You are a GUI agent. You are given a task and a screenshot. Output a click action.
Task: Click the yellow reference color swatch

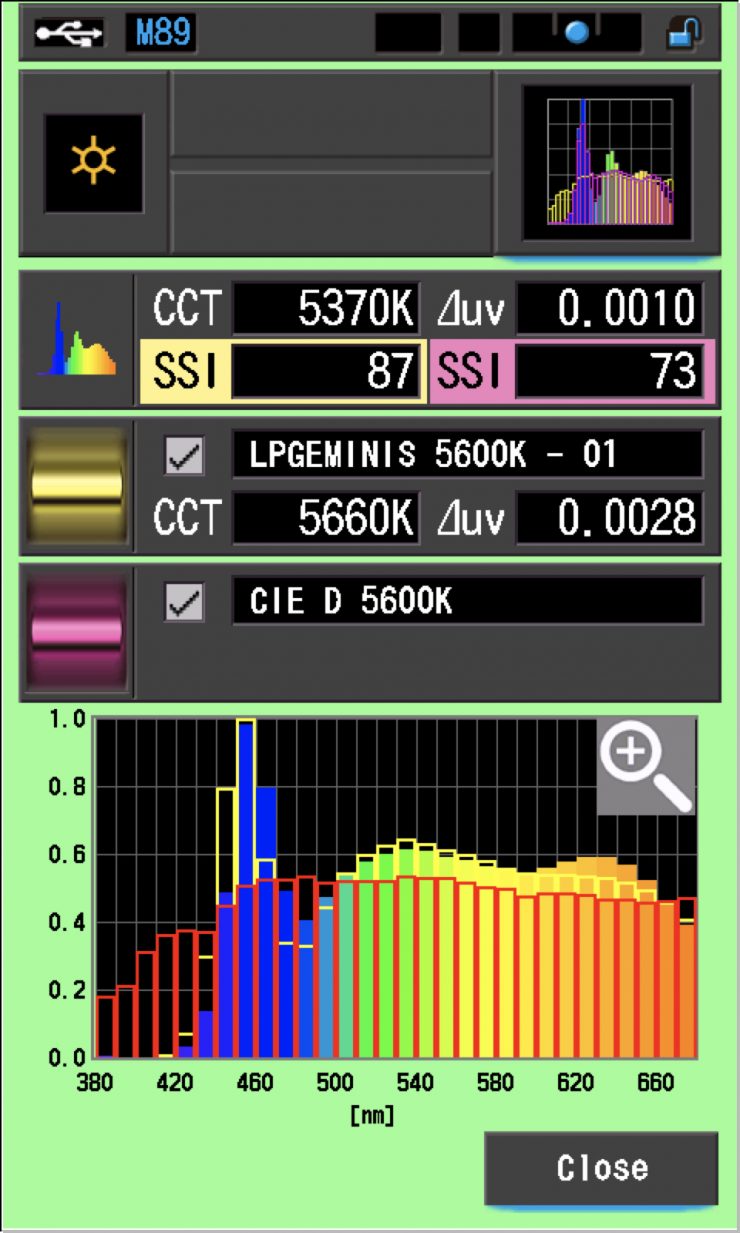77,486
